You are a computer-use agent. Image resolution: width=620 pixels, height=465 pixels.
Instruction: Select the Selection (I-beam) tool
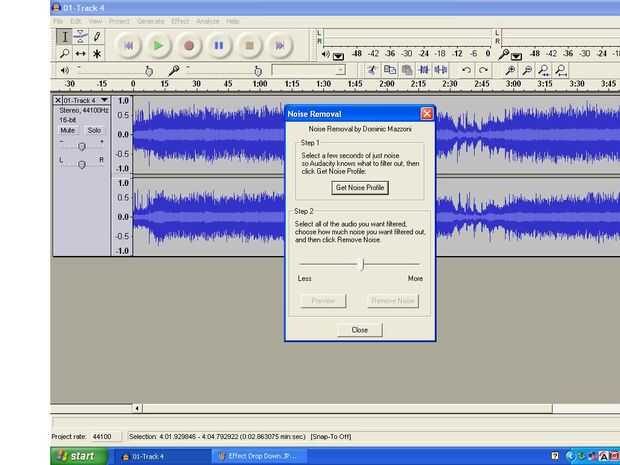pyautogui.click(x=64, y=37)
